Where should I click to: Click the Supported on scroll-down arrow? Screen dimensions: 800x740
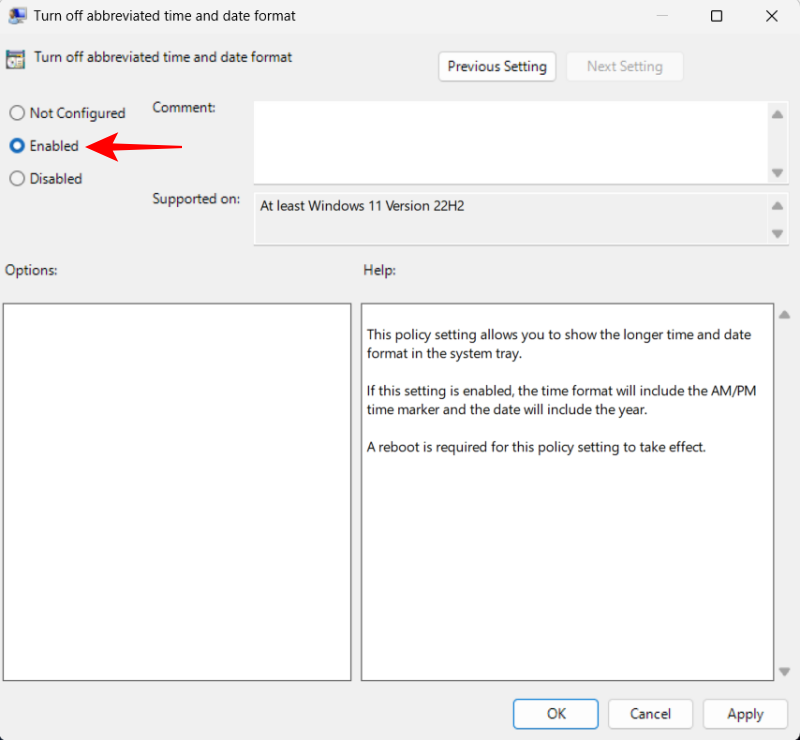point(778,235)
